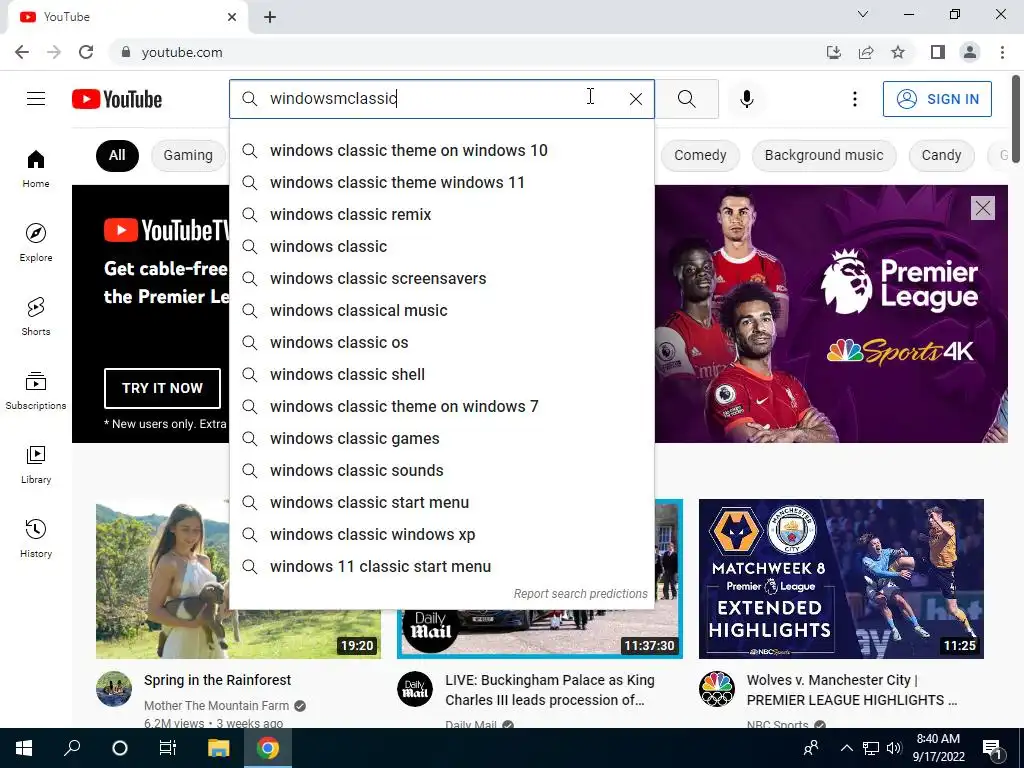Image resolution: width=1024 pixels, height=768 pixels.
Task: Open Wolves v. Manchester City thumbnail
Action: 841,579
